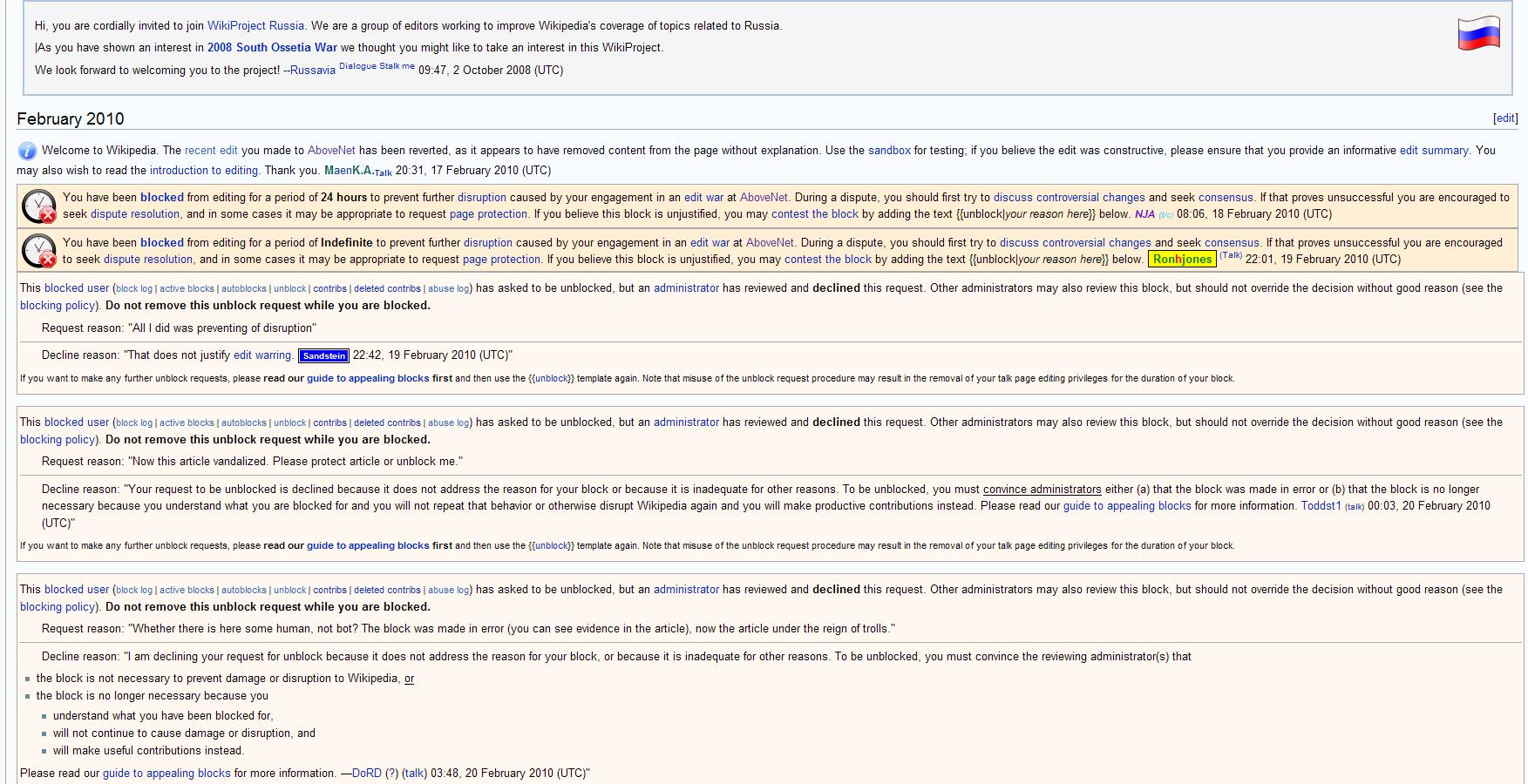This screenshot has height=784, width=1528.
Task: Open MaenK.A. user link
Action: tap(349, 171)
